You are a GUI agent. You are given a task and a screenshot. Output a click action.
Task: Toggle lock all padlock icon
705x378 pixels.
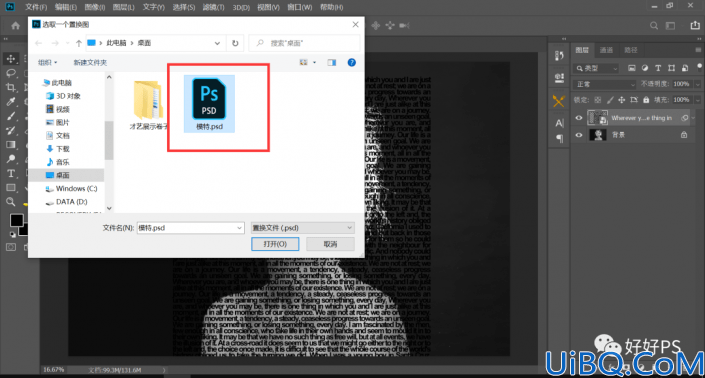point(646,100)
